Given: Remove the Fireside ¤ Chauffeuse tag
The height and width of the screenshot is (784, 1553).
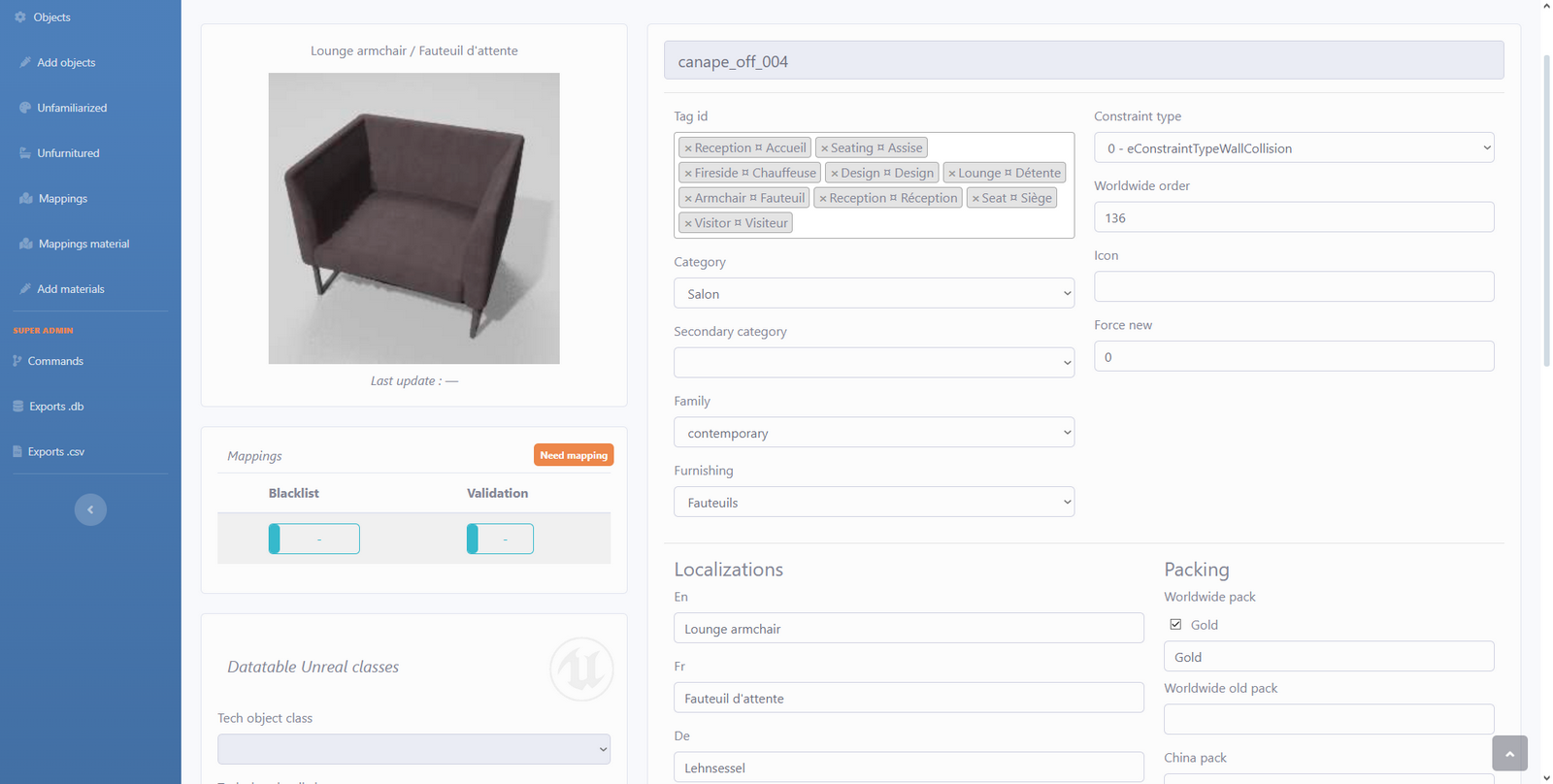Looking at the screenshot, I should pyautogui.click(x=688, y=174).
